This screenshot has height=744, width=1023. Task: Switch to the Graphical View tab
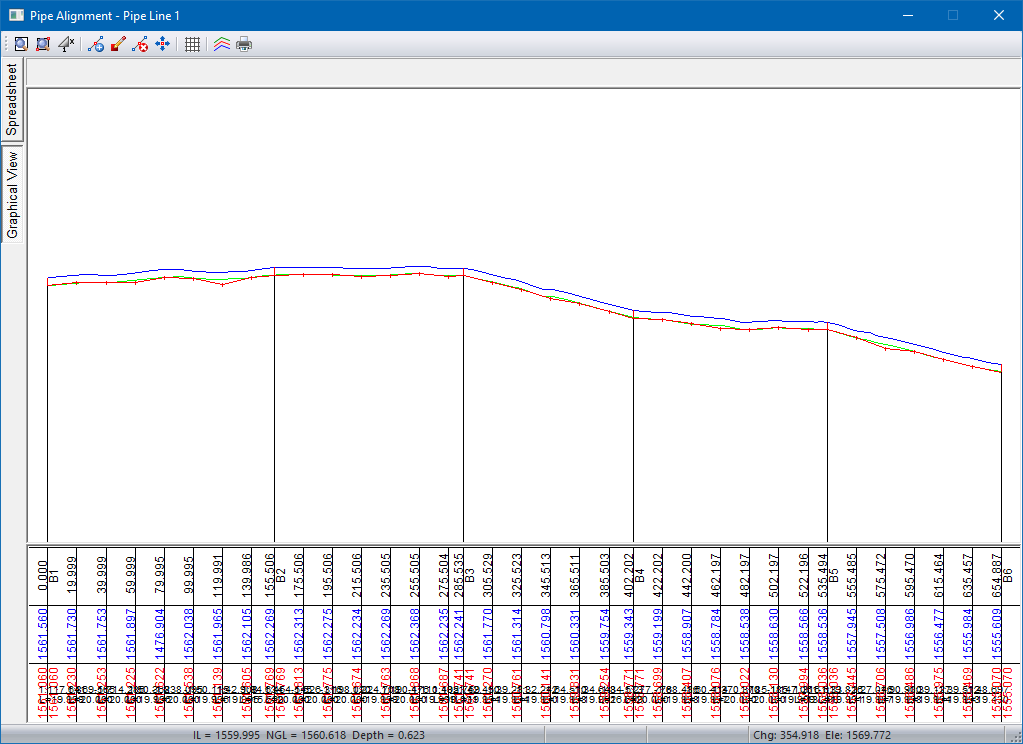point(12,195)
